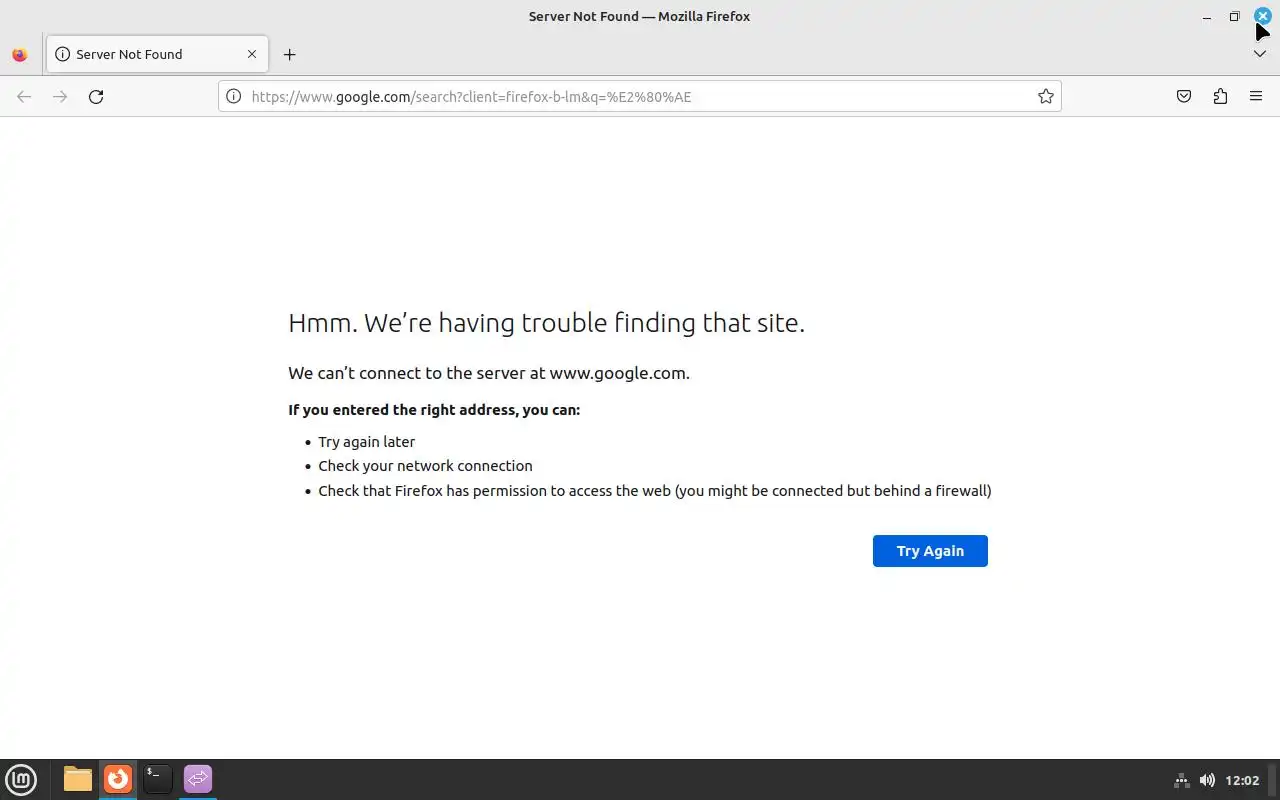1280x800 pixels.
Task: Reload the current page
Action: click(96, 97)
